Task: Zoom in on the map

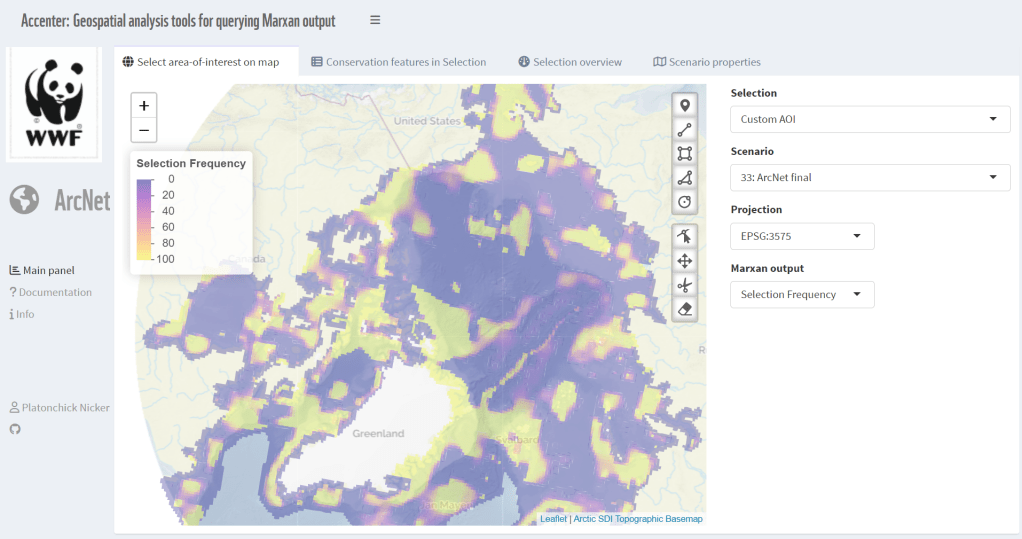Action: coord(144,106)
